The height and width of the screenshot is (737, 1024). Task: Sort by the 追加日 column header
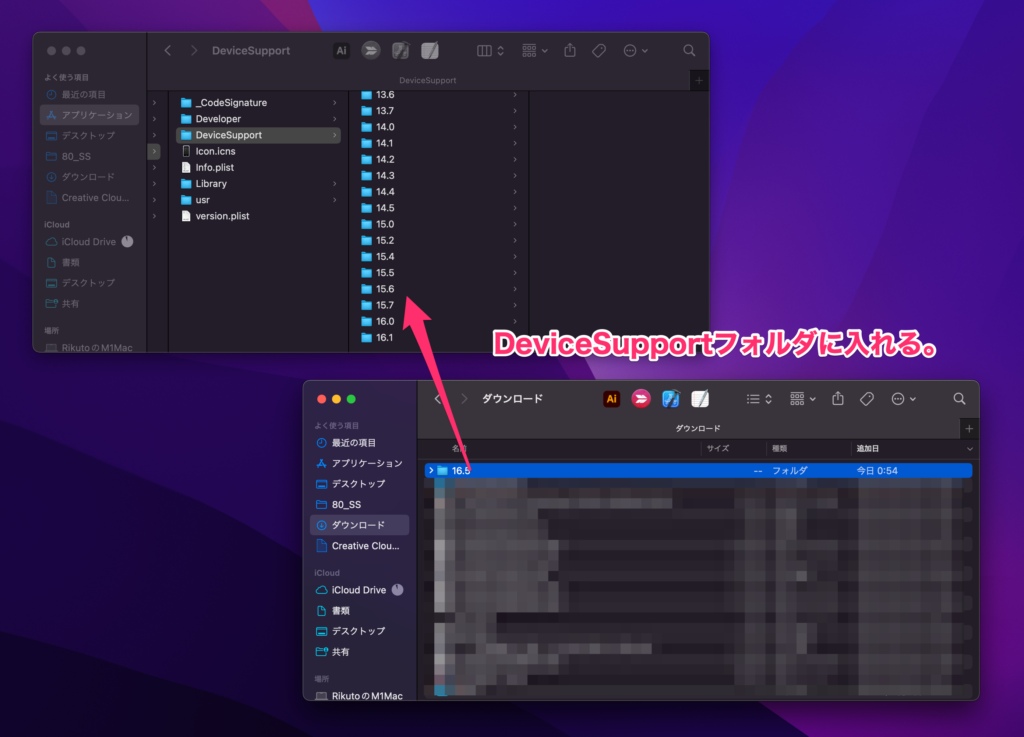867,448
